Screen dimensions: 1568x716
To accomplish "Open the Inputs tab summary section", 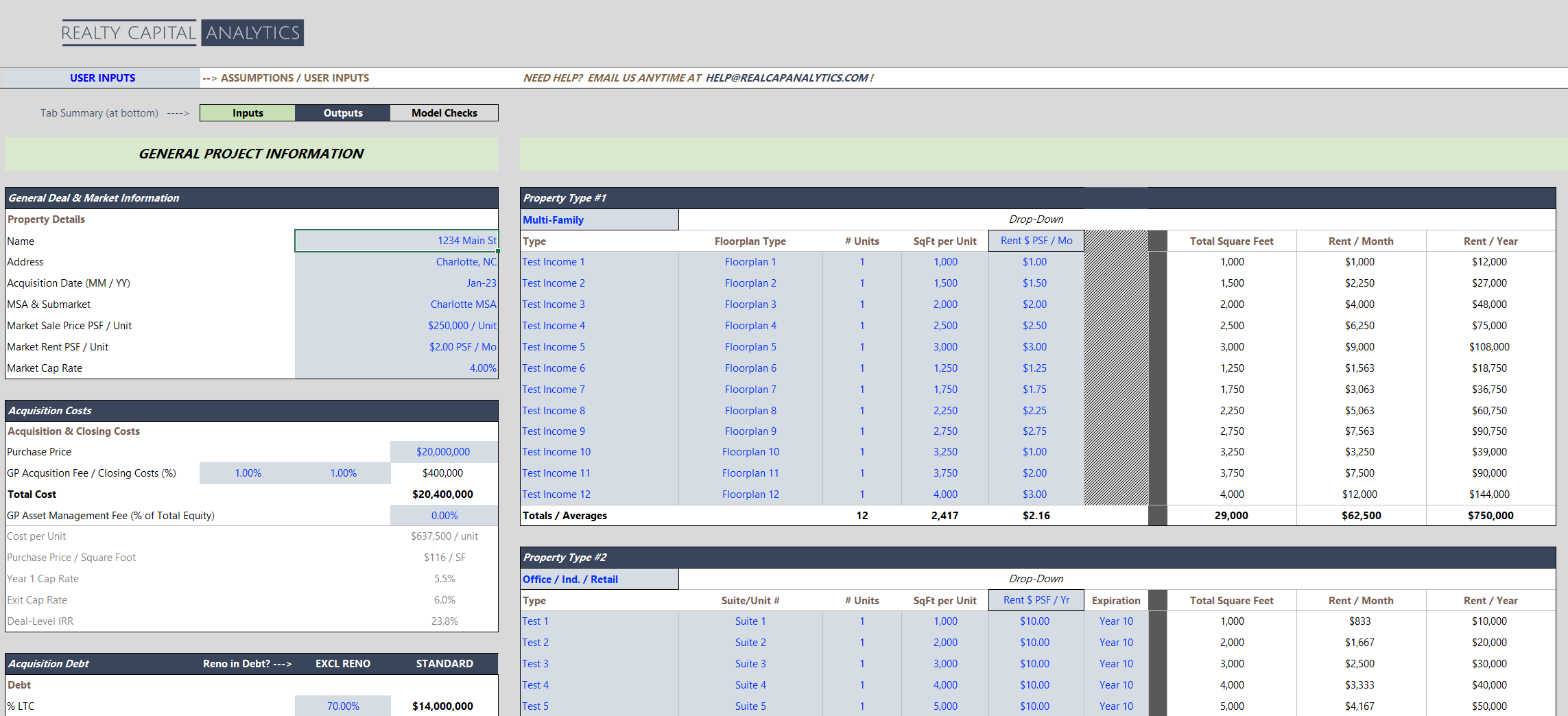I will (x=247, y=112).
